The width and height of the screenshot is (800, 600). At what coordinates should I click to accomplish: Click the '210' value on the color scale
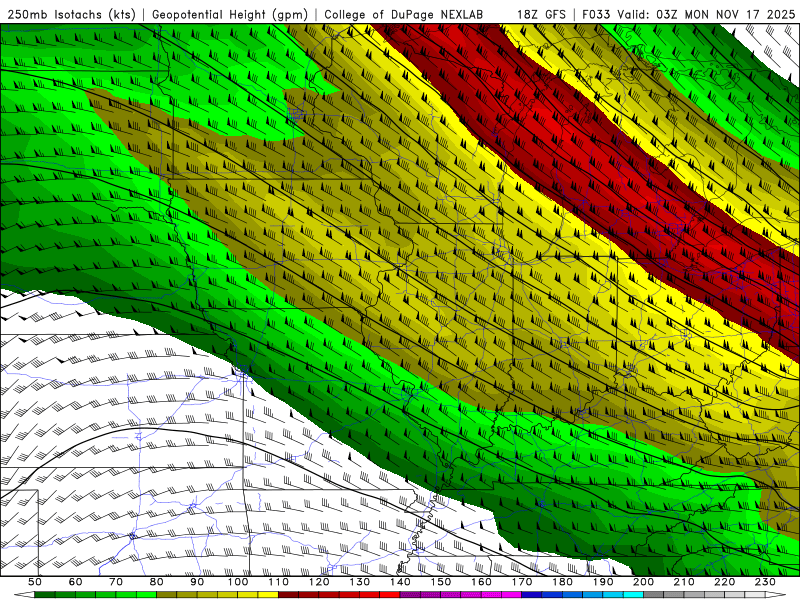[x=685, y=582]
